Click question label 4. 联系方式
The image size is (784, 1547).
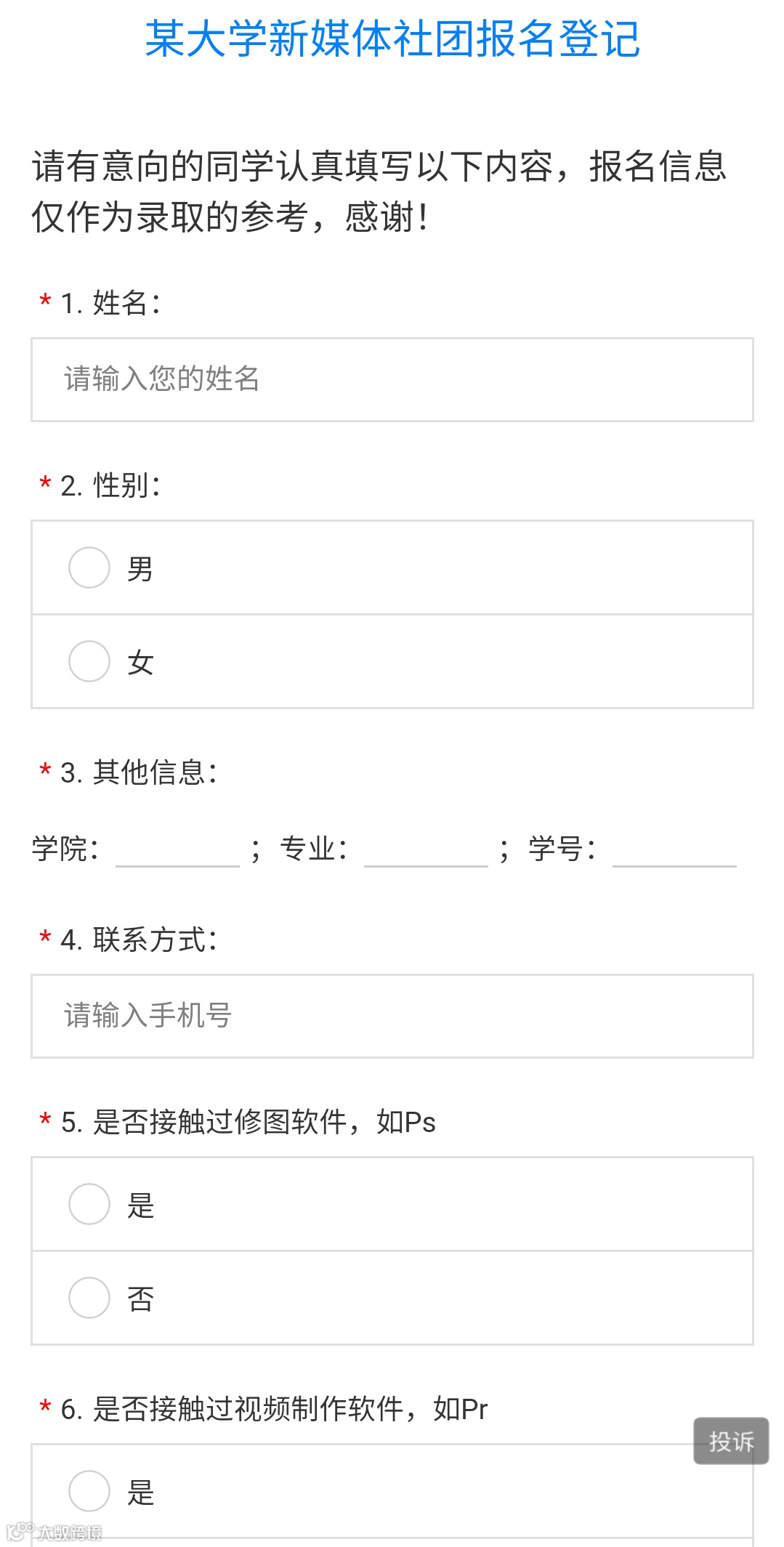tap(139, 940)
